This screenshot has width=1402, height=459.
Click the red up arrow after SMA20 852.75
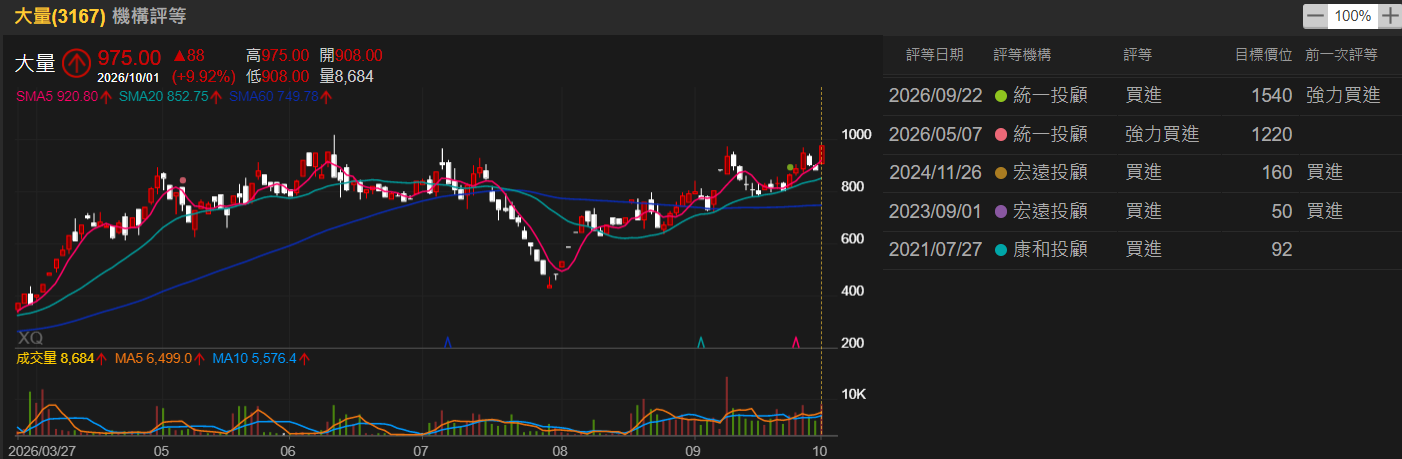coord(217,97)
